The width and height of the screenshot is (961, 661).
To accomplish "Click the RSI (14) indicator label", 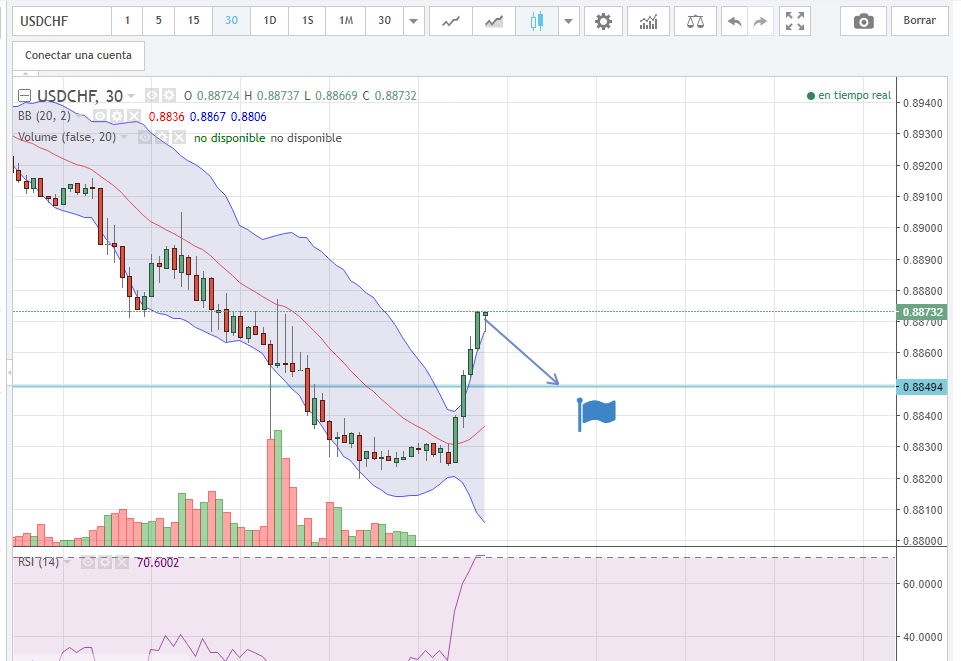I will point(39,562).
